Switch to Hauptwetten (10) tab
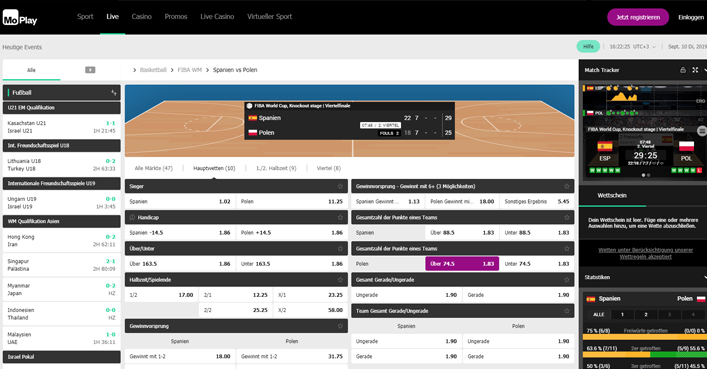The height and width of the screenshot is (369, 707). 214,168
